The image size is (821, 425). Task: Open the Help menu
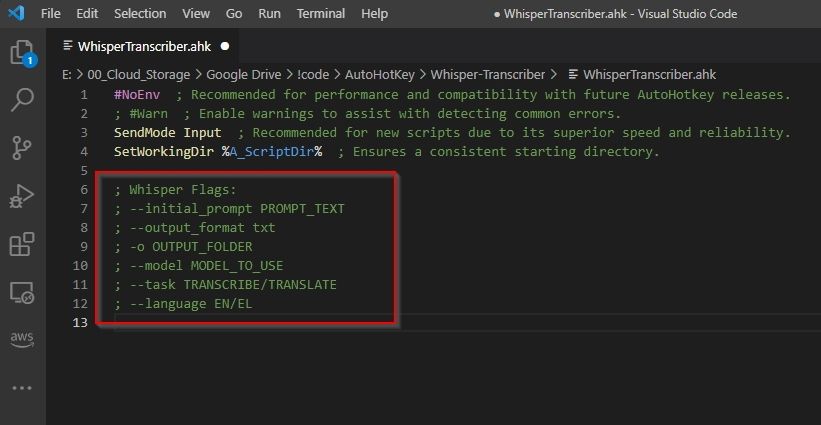[374, 14]
